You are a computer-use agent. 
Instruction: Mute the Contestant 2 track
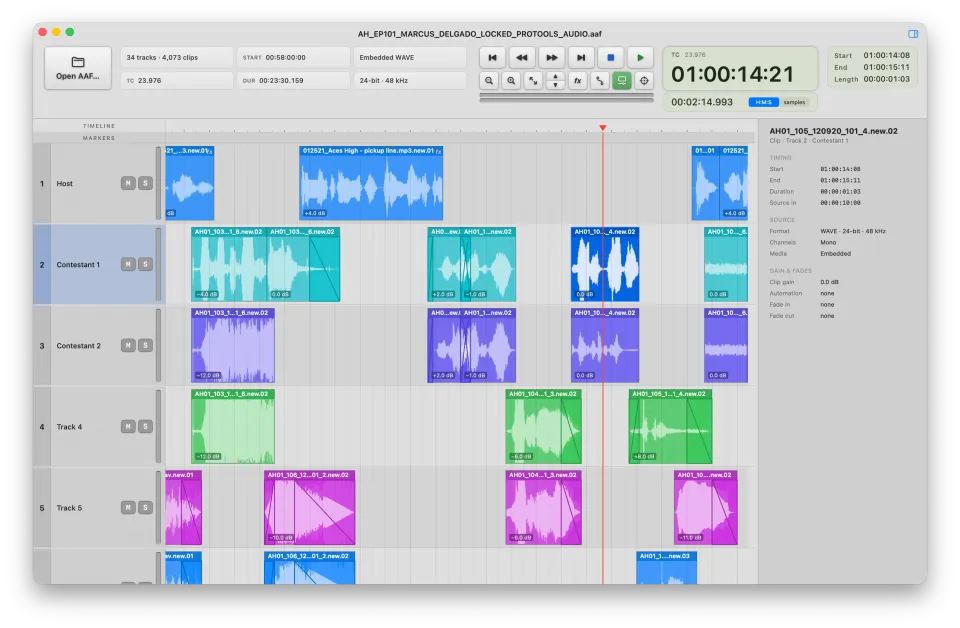coord(128,345)
